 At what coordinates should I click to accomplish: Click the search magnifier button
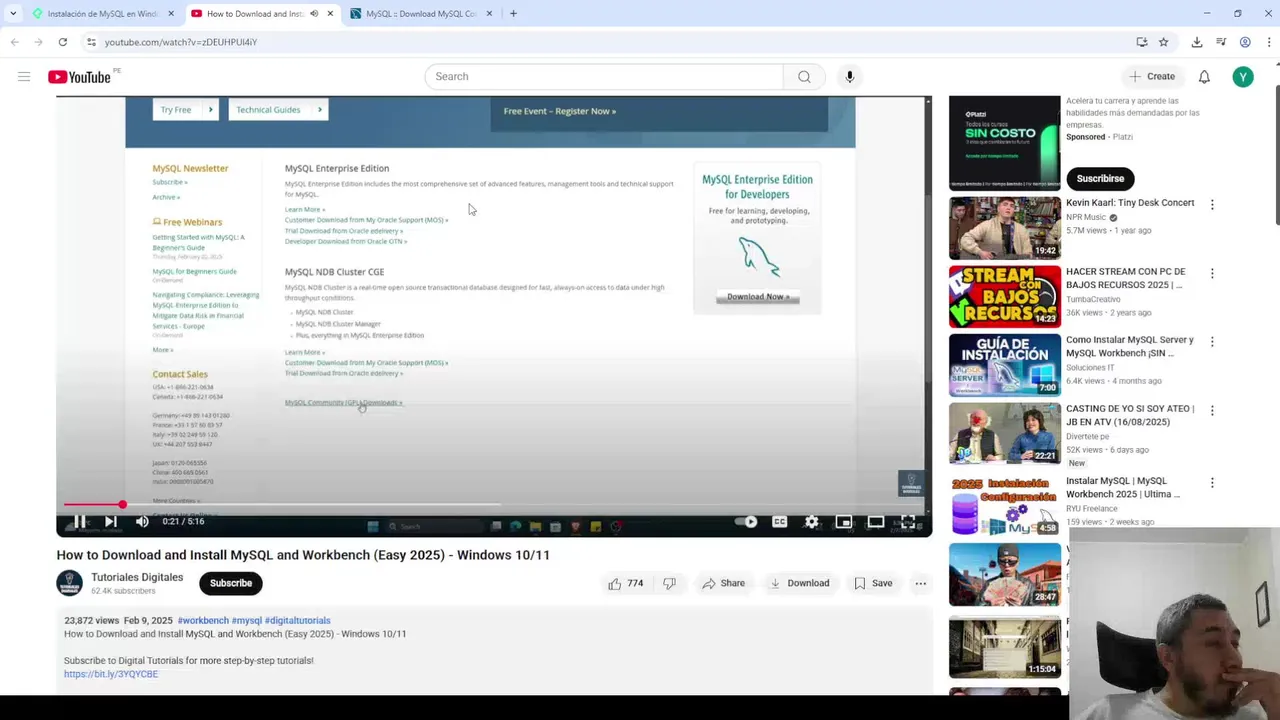(804, 76)
